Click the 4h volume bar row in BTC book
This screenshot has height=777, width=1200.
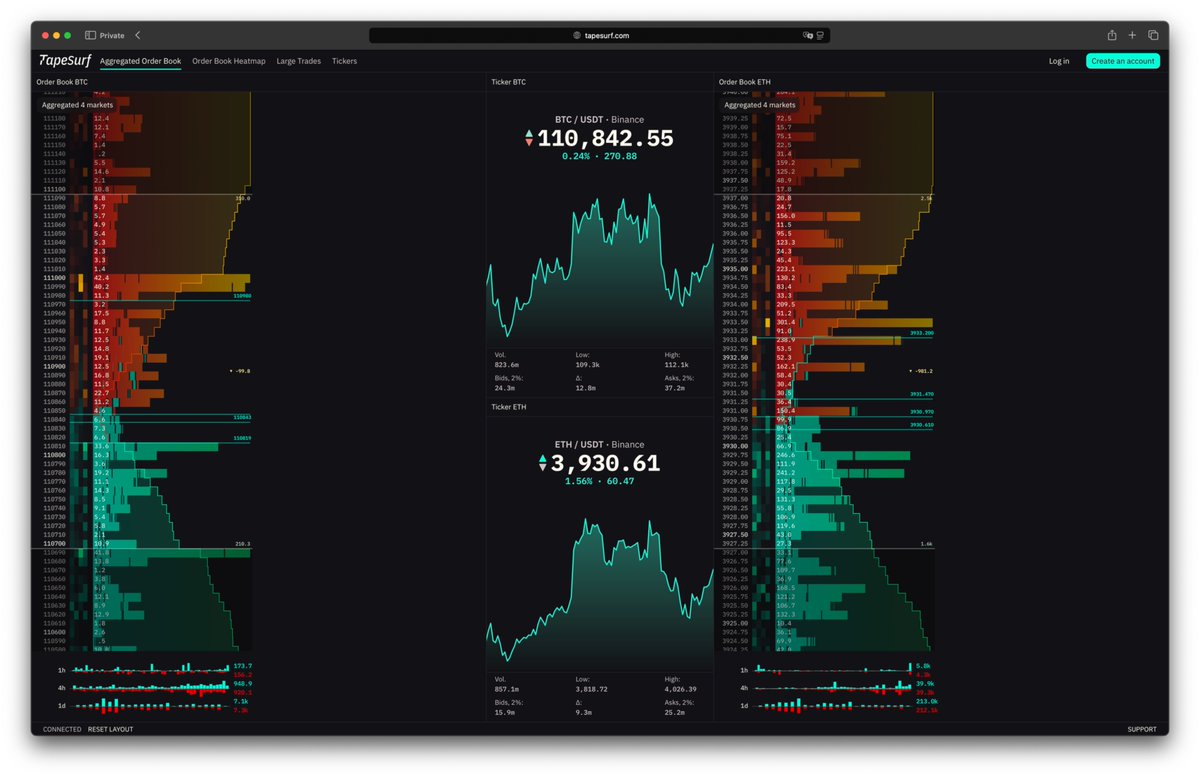[150, 688]
